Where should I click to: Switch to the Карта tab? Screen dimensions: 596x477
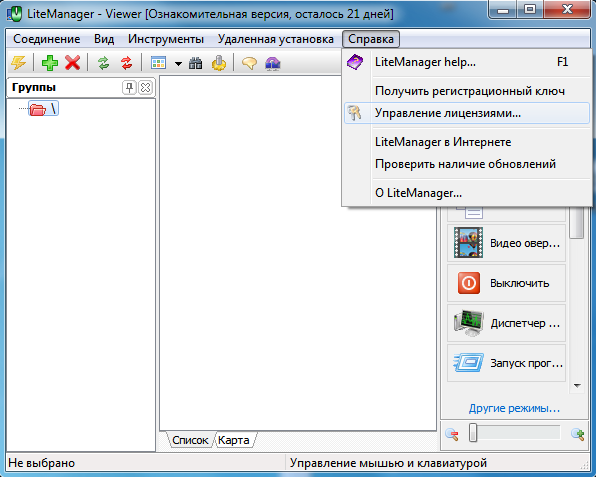click(x=234, y=440)
